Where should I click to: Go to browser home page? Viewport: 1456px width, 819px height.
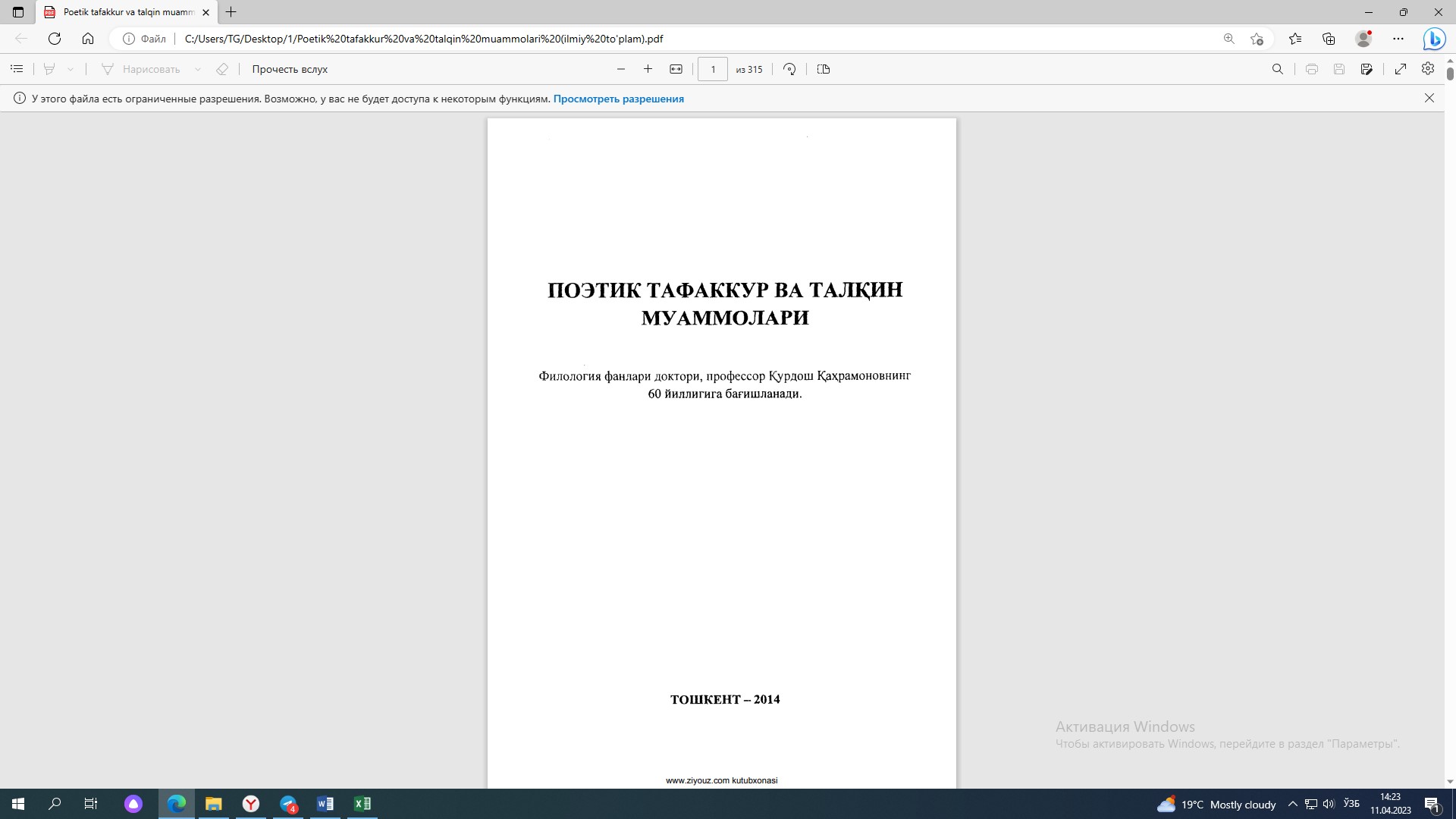(x=88, y=39)
